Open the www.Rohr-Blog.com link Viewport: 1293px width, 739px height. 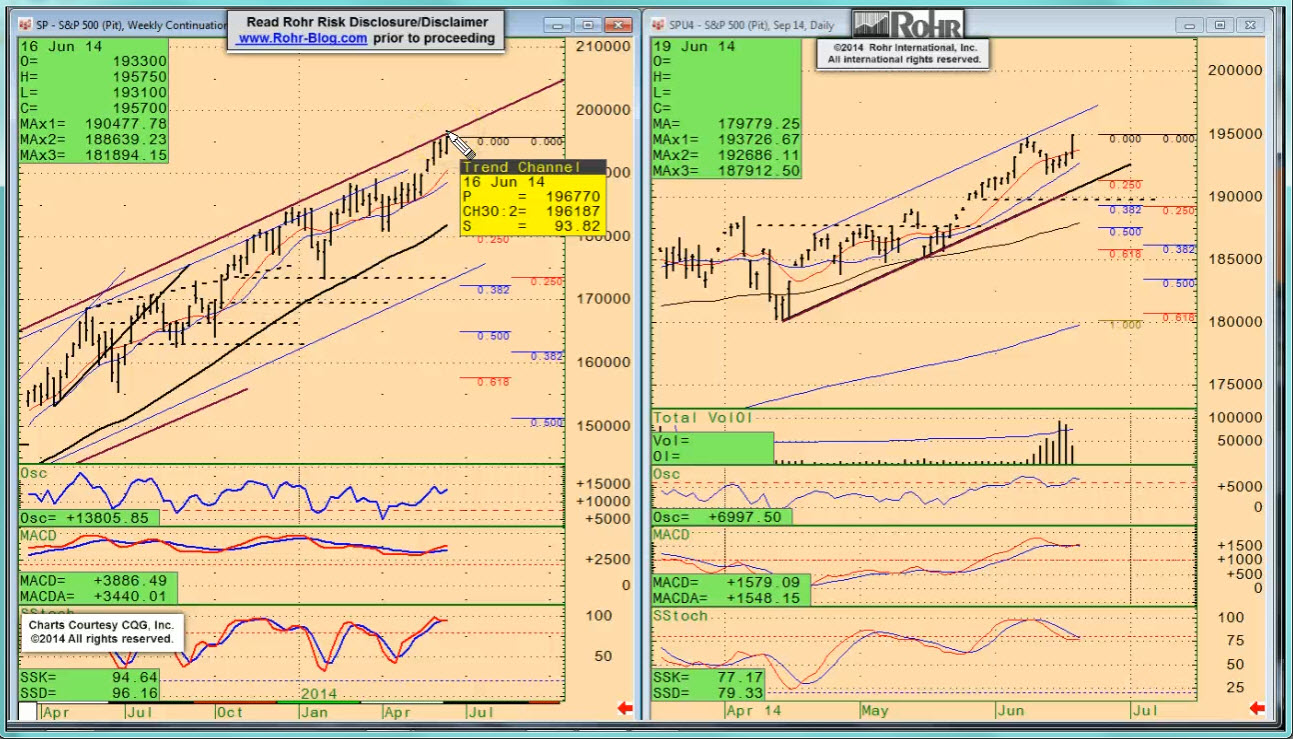click(302, 38)
